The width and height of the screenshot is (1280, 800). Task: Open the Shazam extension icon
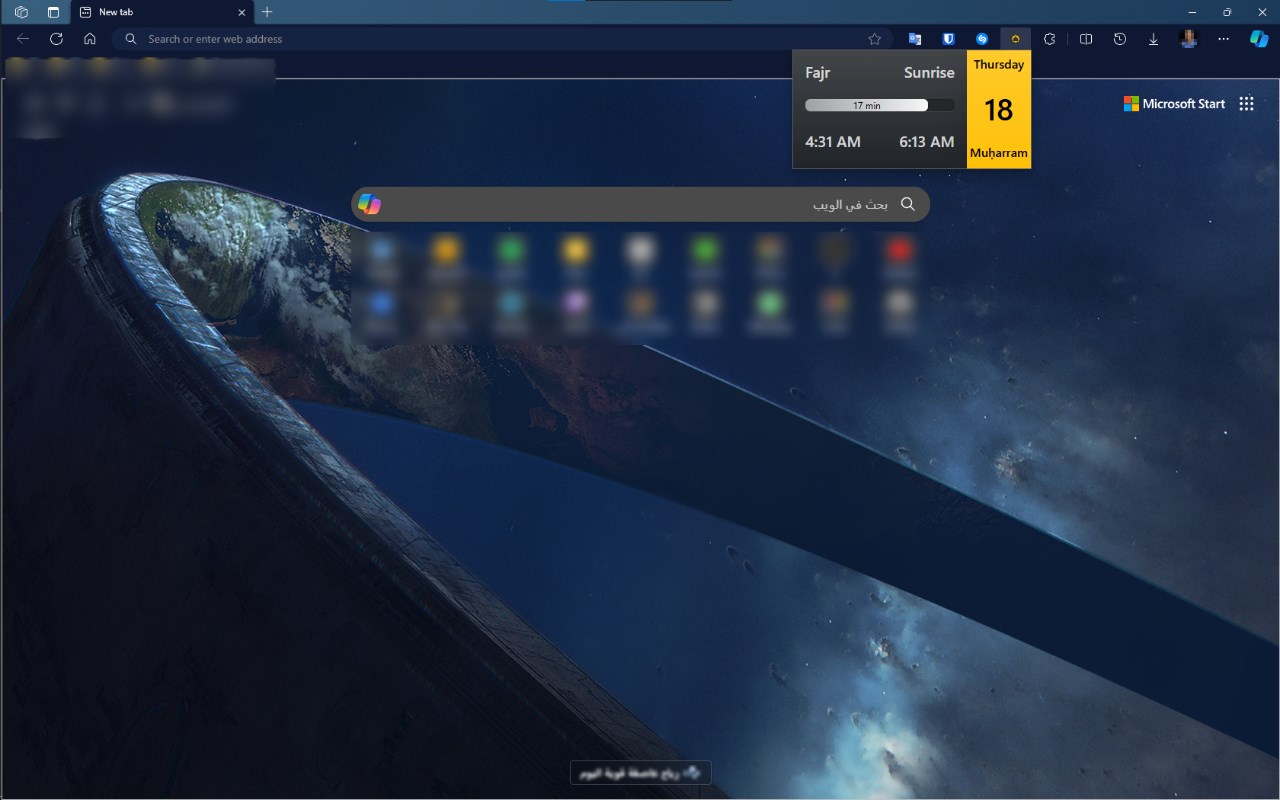[982, 39]
